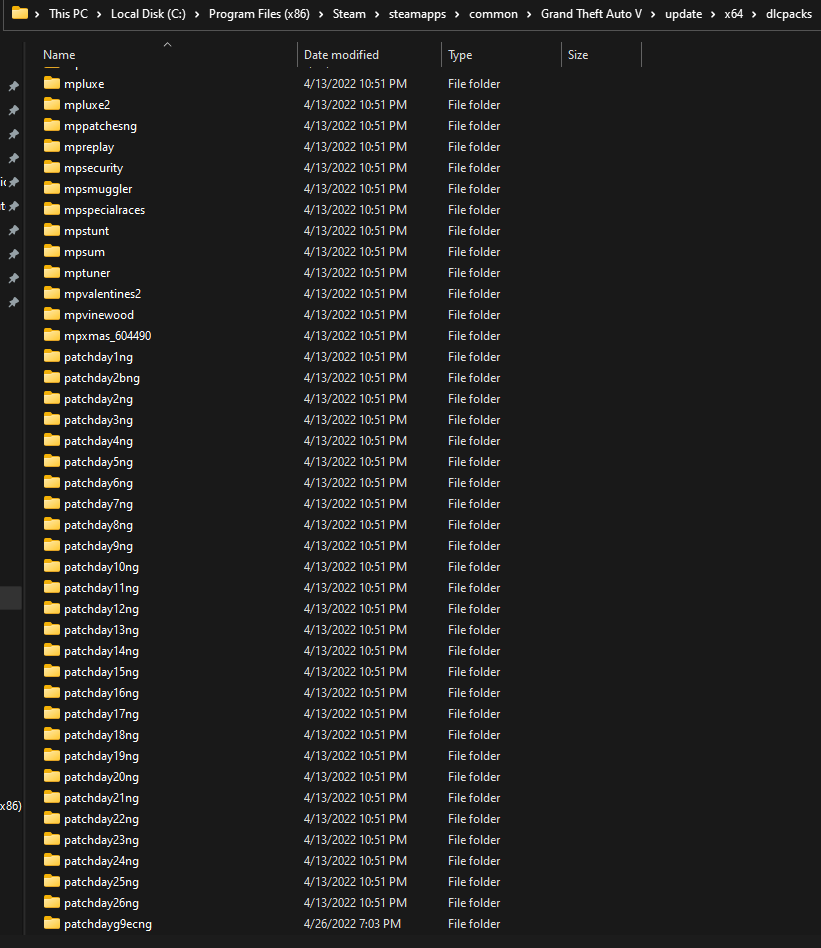Select the patchday21ng folder name
This screenshot has width=821, height=948.
[x=102, y=798]
